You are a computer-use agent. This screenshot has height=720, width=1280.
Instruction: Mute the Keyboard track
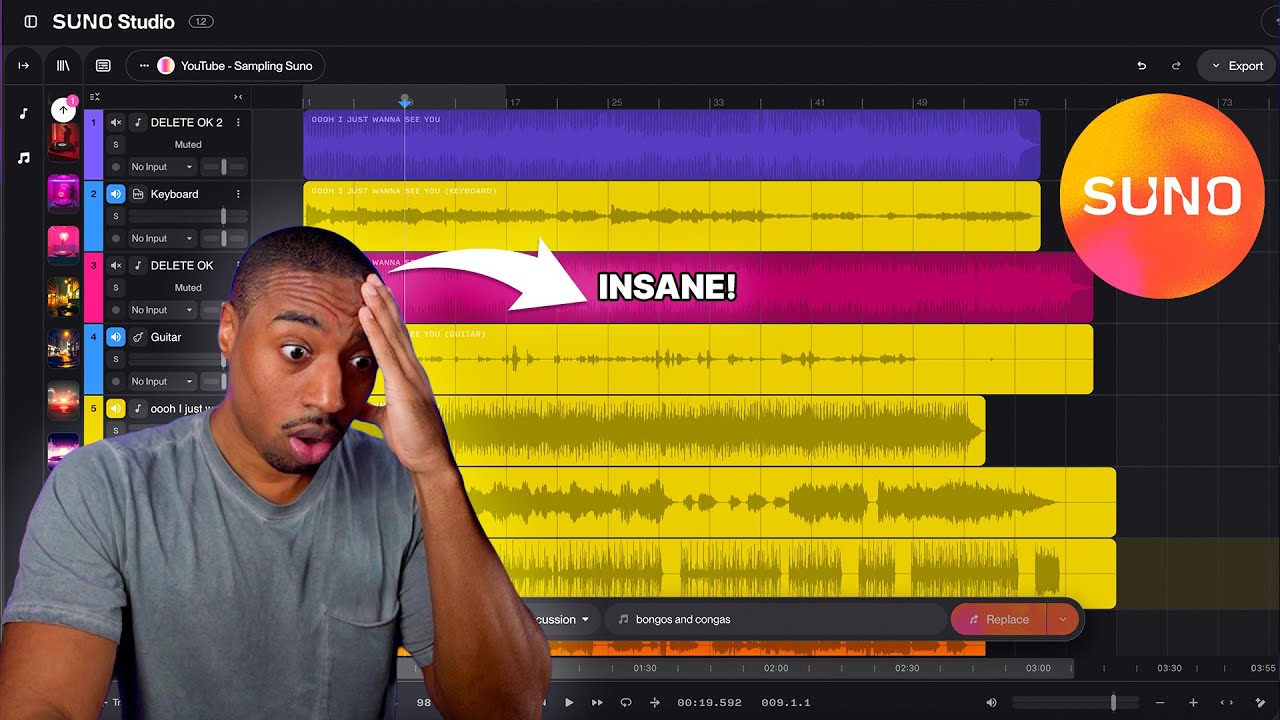(x=116, y=194)
